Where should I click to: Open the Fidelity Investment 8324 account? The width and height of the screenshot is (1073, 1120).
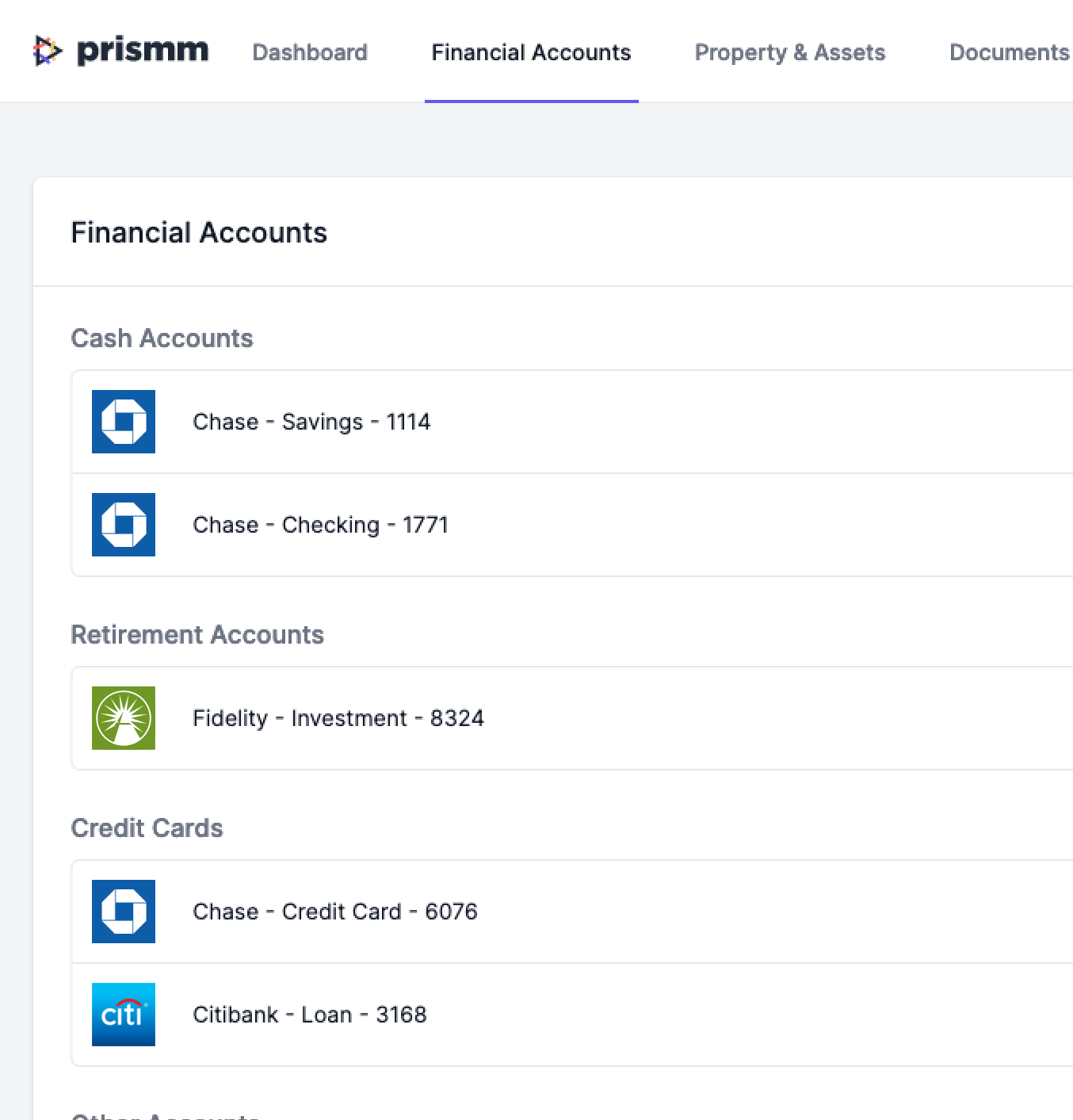338,717
